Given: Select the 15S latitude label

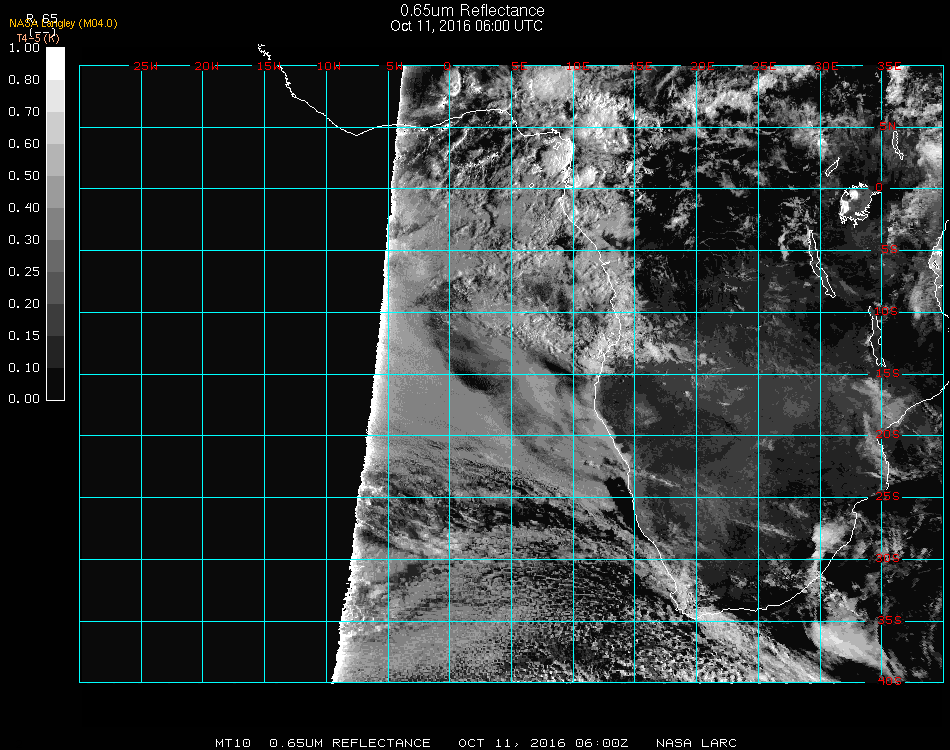Looking at the screenshot, I should click(x=887, y=374).
